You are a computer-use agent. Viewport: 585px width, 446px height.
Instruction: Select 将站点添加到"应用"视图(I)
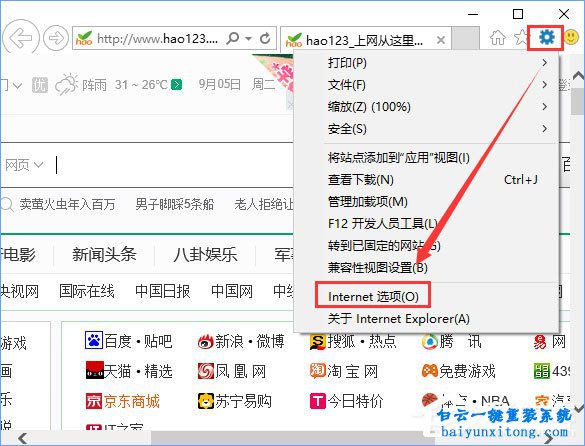point(427,158)
